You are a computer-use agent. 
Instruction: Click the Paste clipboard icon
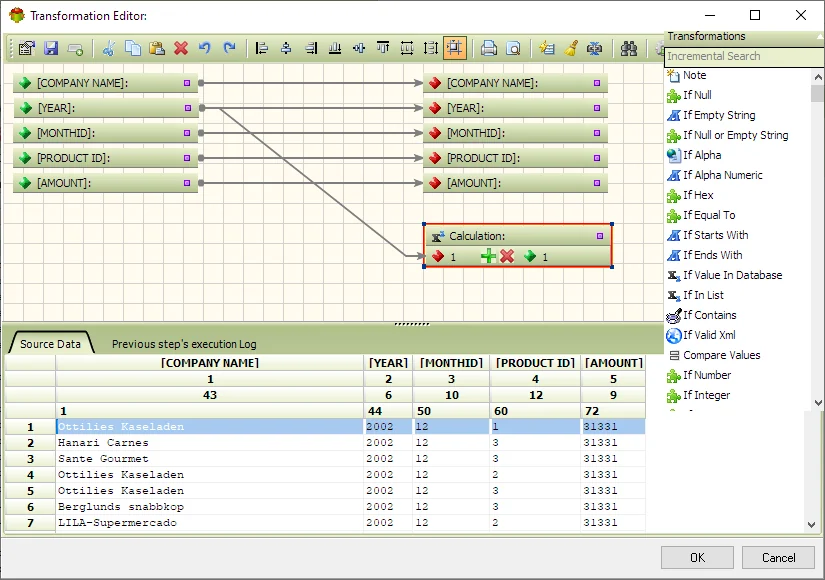157,48
